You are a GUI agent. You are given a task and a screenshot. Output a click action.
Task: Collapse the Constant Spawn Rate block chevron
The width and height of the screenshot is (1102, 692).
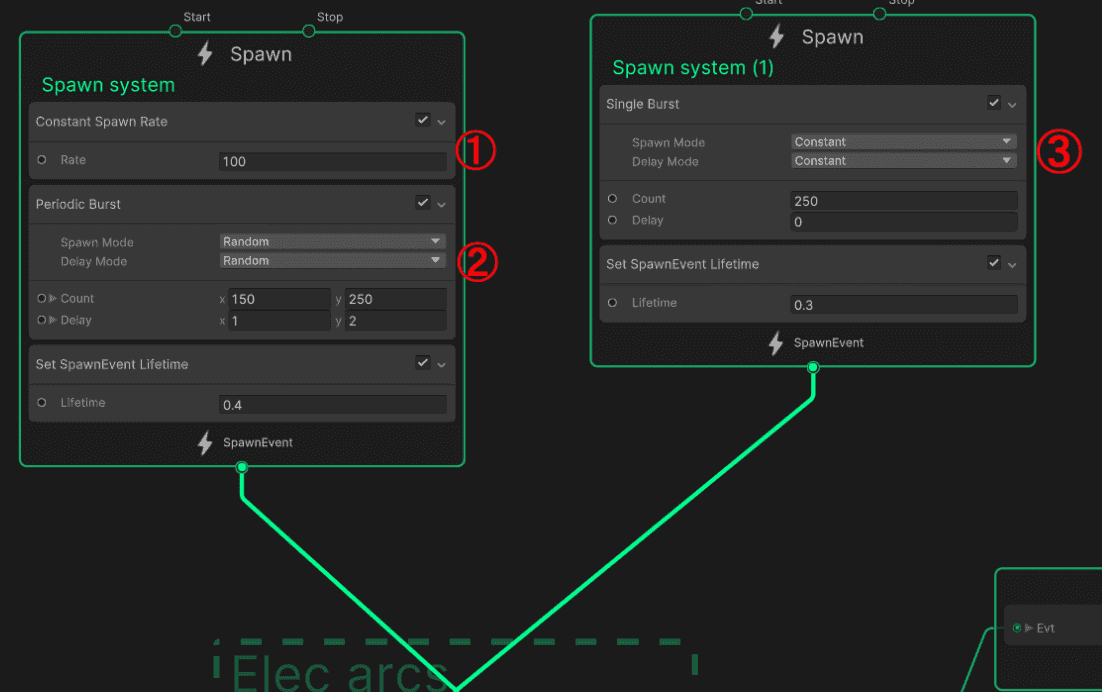click(441, 122)
